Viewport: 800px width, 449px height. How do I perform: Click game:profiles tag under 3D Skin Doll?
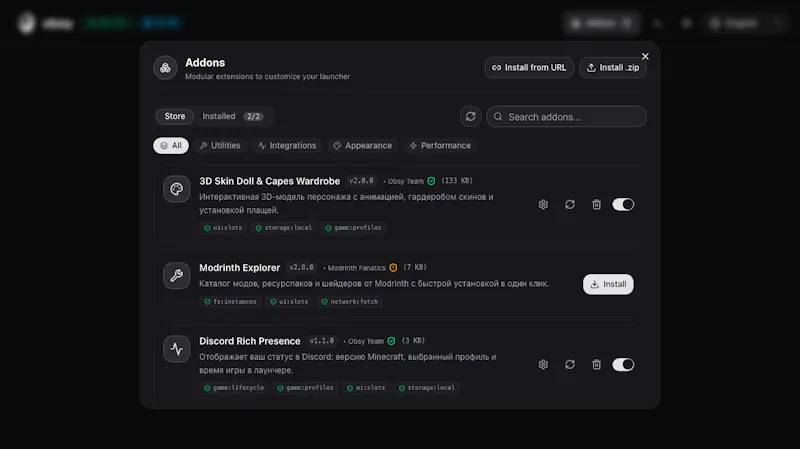coord(354,228)
